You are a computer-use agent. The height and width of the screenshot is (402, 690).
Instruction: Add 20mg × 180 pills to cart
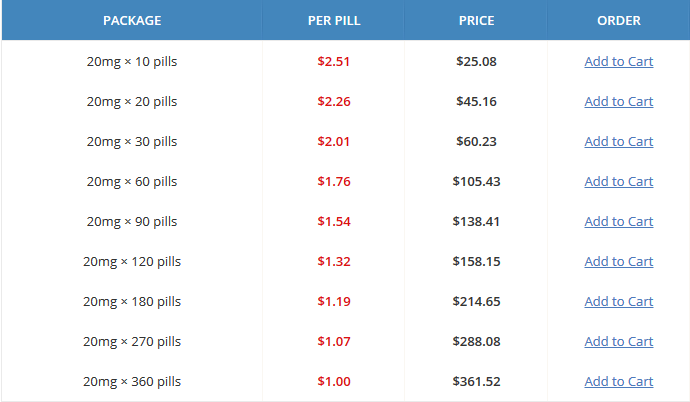(x=618, y=302)
